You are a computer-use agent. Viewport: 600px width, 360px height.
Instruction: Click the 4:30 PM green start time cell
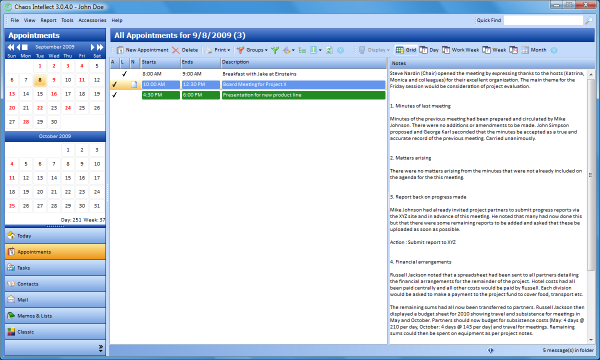click(161, 95)
